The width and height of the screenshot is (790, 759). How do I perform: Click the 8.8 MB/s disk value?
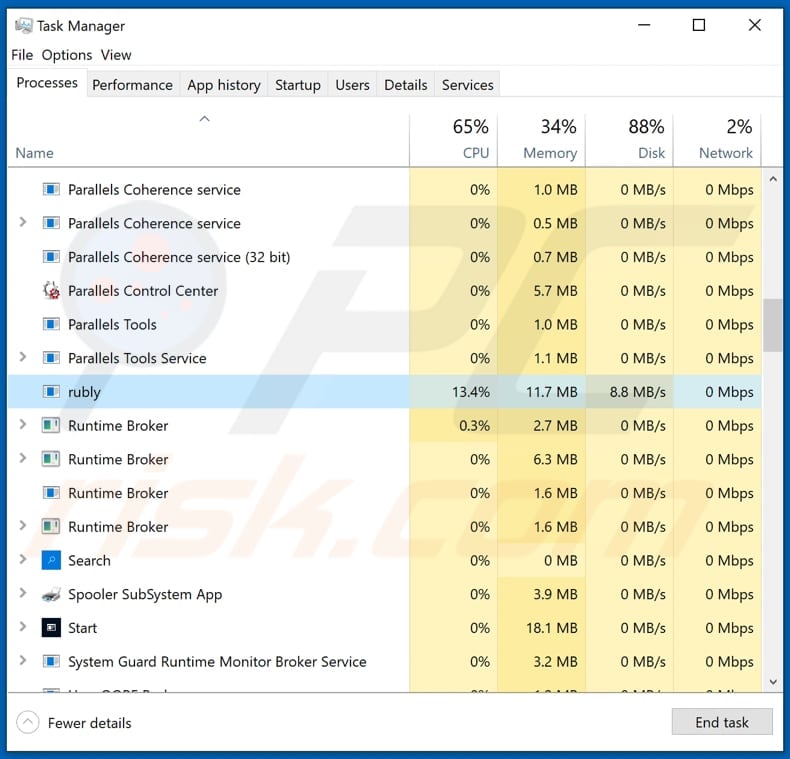click(x=637, y=392)
